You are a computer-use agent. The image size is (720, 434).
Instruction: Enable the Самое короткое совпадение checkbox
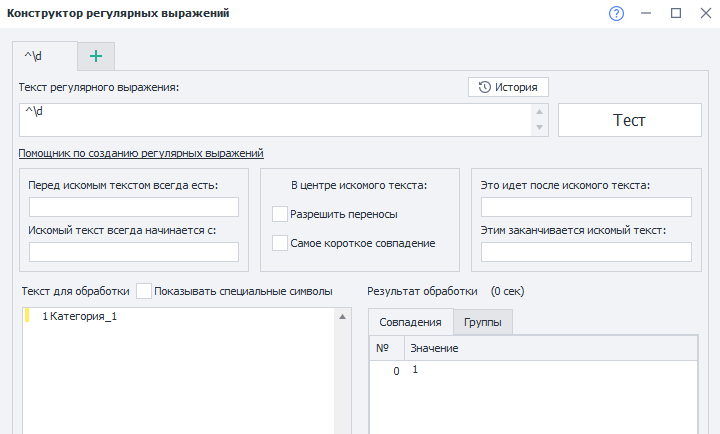point(280,242)
